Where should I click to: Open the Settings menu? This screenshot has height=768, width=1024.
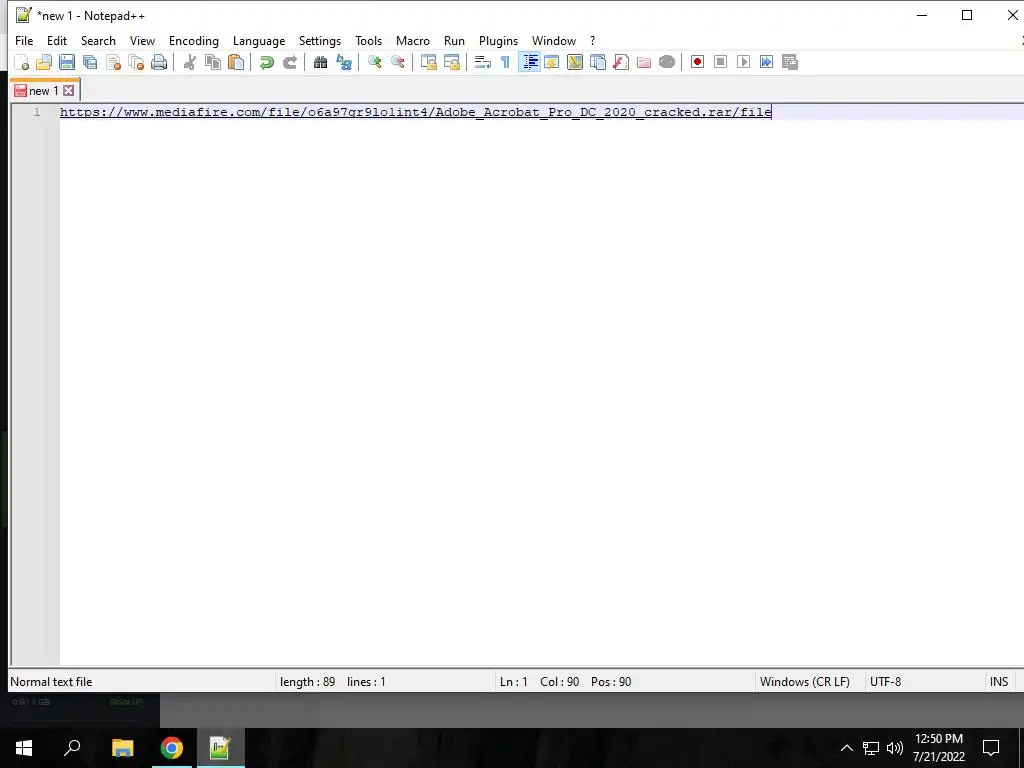319,40
